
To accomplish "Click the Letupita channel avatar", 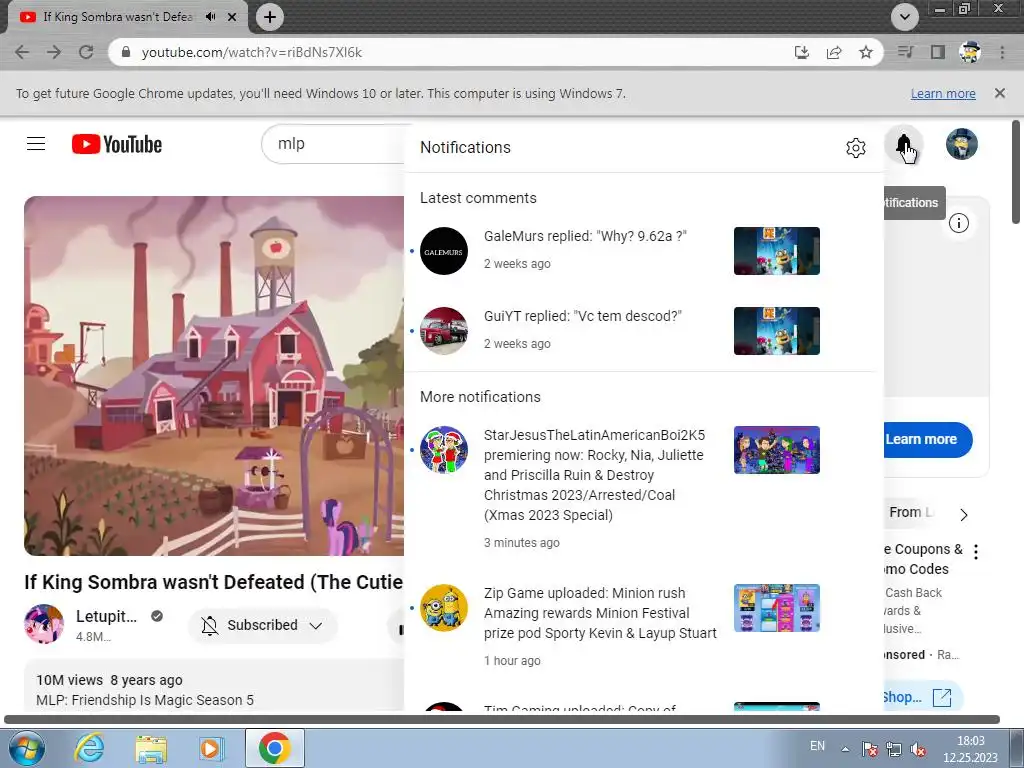I will pos(44,624).
